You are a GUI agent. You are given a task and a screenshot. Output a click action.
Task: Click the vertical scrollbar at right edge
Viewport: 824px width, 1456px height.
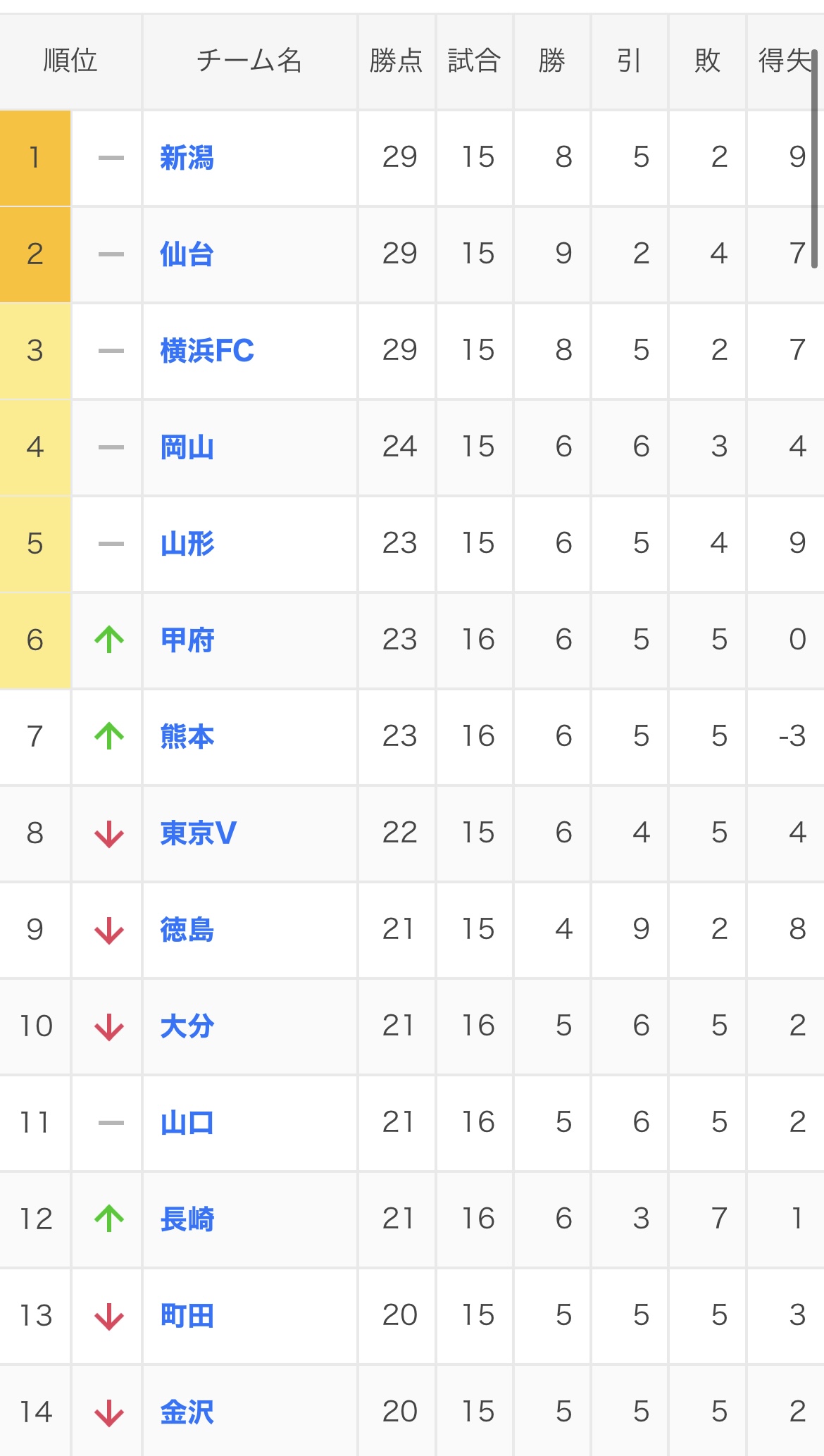pos(814,158)
